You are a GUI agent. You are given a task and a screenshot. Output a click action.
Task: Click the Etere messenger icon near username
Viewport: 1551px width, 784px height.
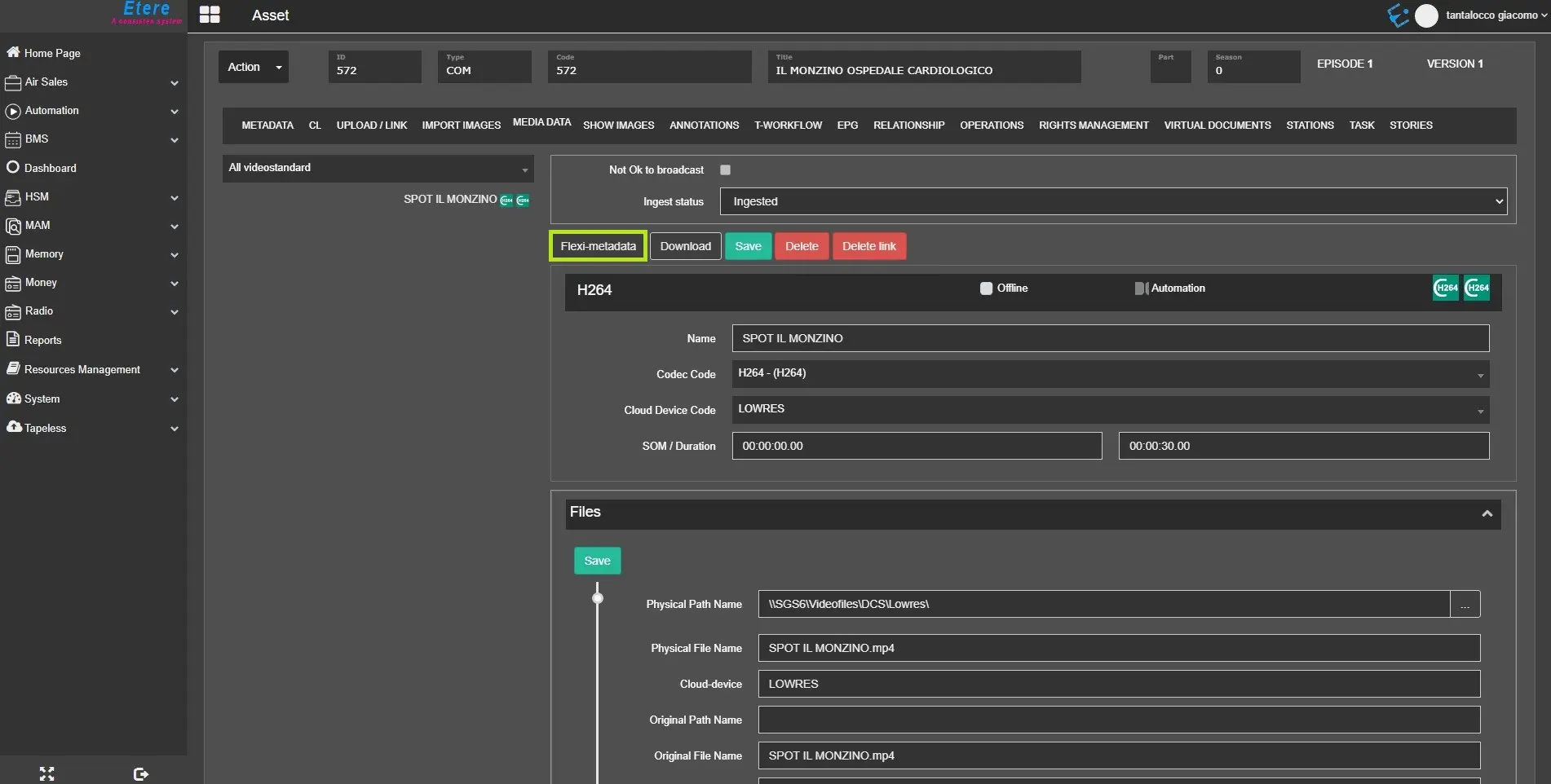tap(1398, 15)
